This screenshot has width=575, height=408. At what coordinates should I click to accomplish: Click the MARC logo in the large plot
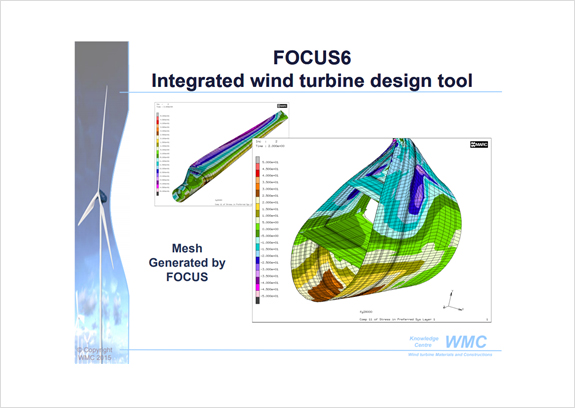(x=479, y=144)
